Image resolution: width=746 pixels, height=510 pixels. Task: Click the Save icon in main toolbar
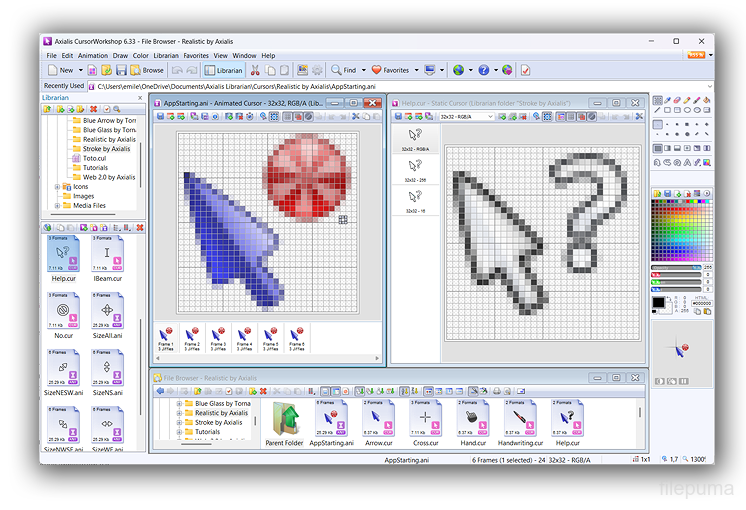(x=121, y=71)
